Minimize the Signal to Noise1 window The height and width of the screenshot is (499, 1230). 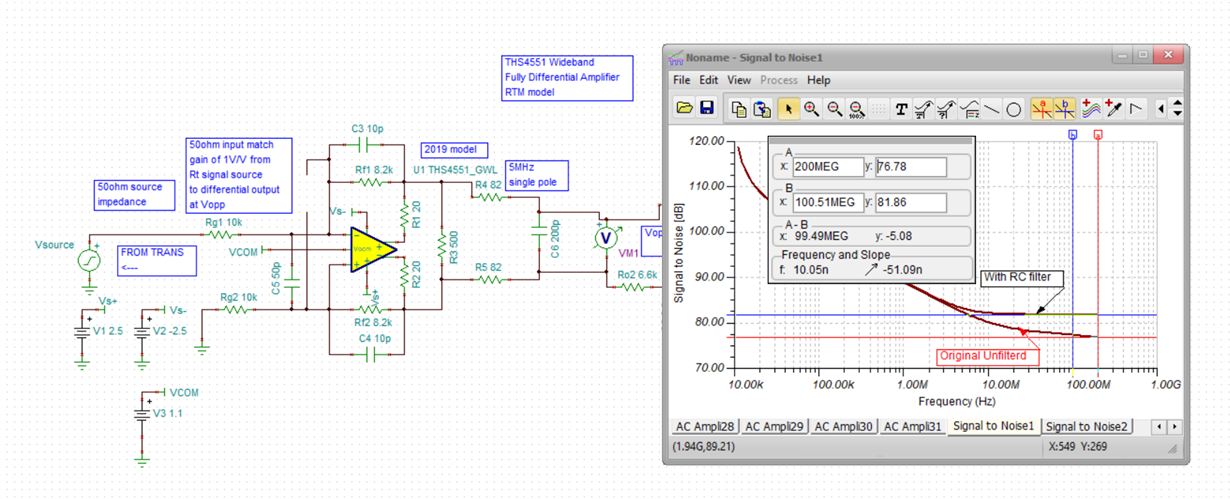[x=1122, y=55]
